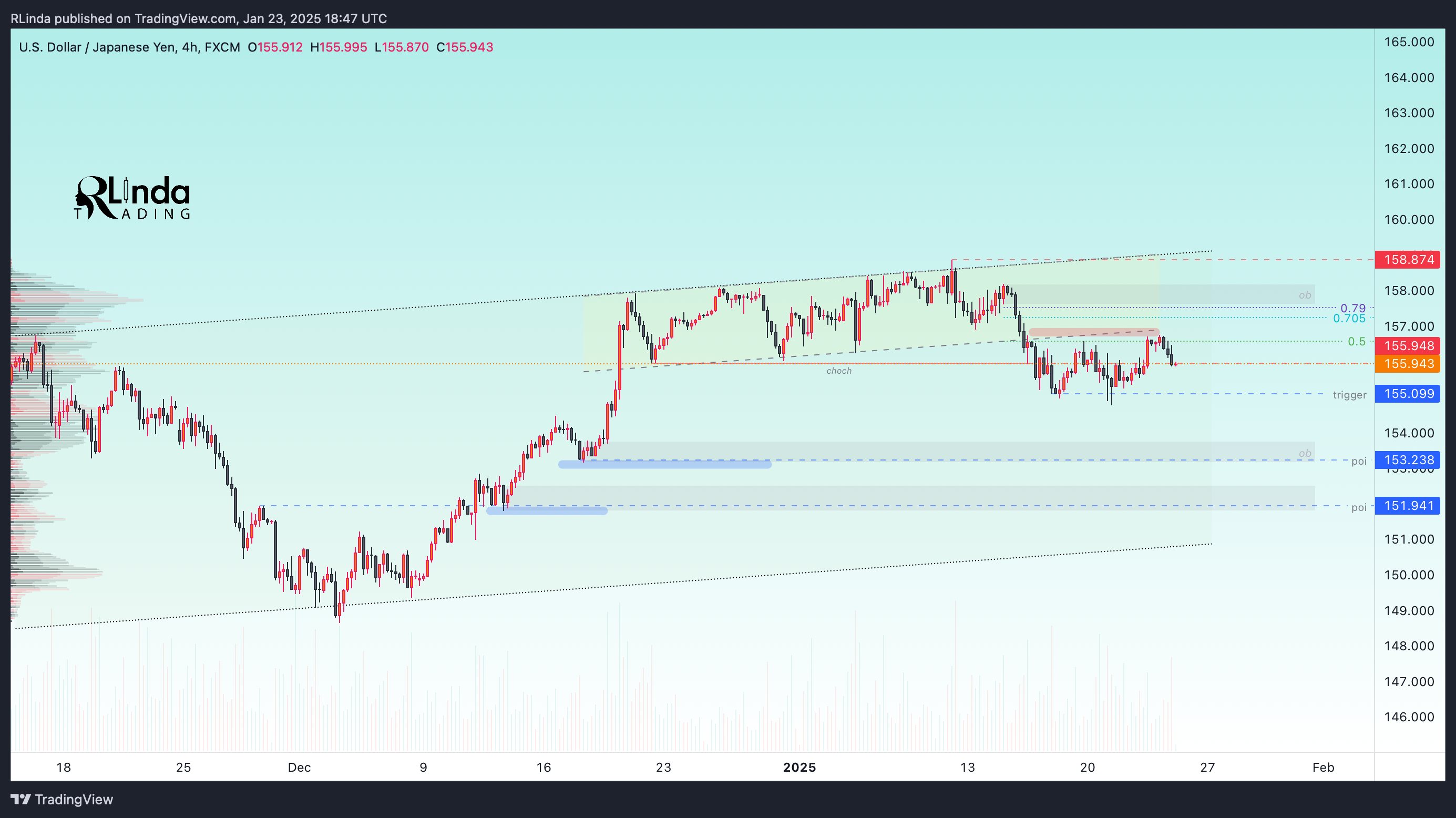The image size is (1456, 818).
Task: Click the 'poi' label beside 151.941
Action: [x=1359, y=508]
